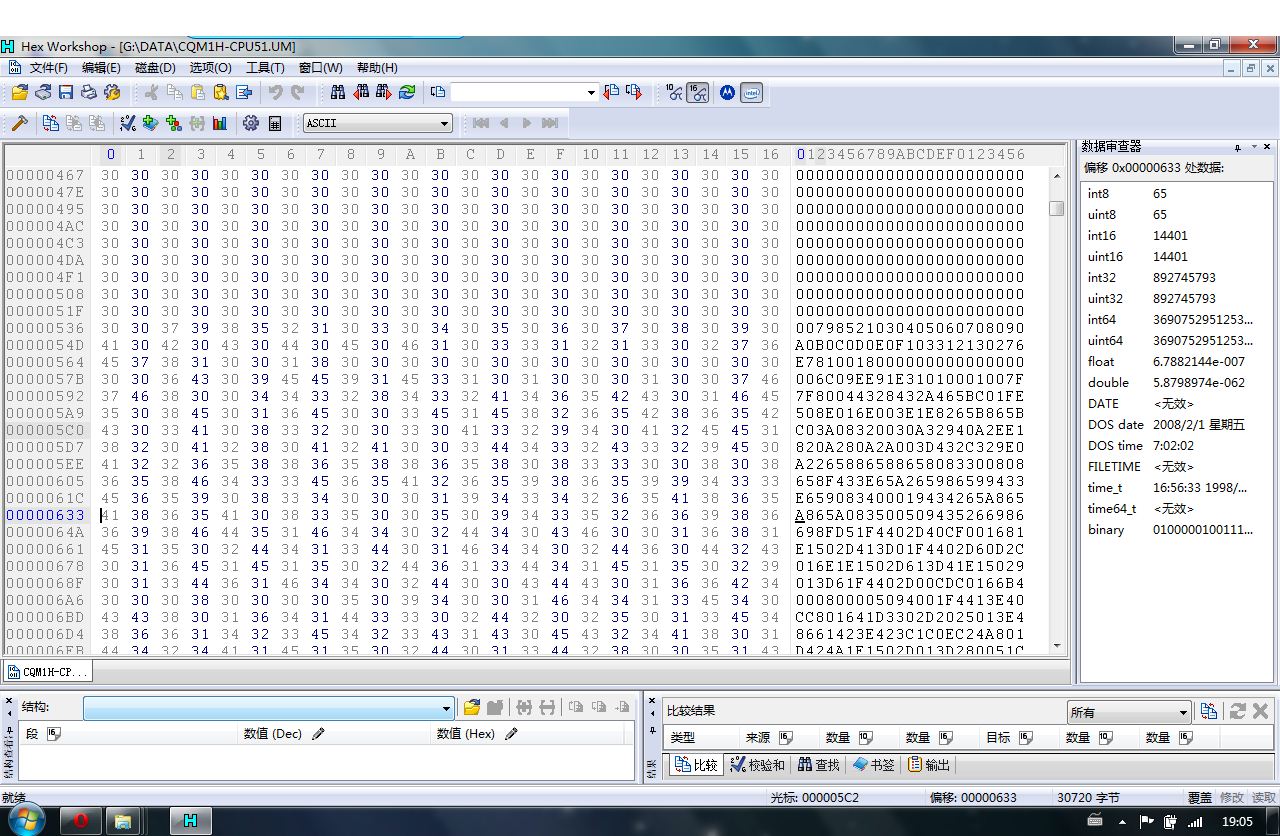
Task: Toggle decimal offset display mode
Action: (674, 92)
